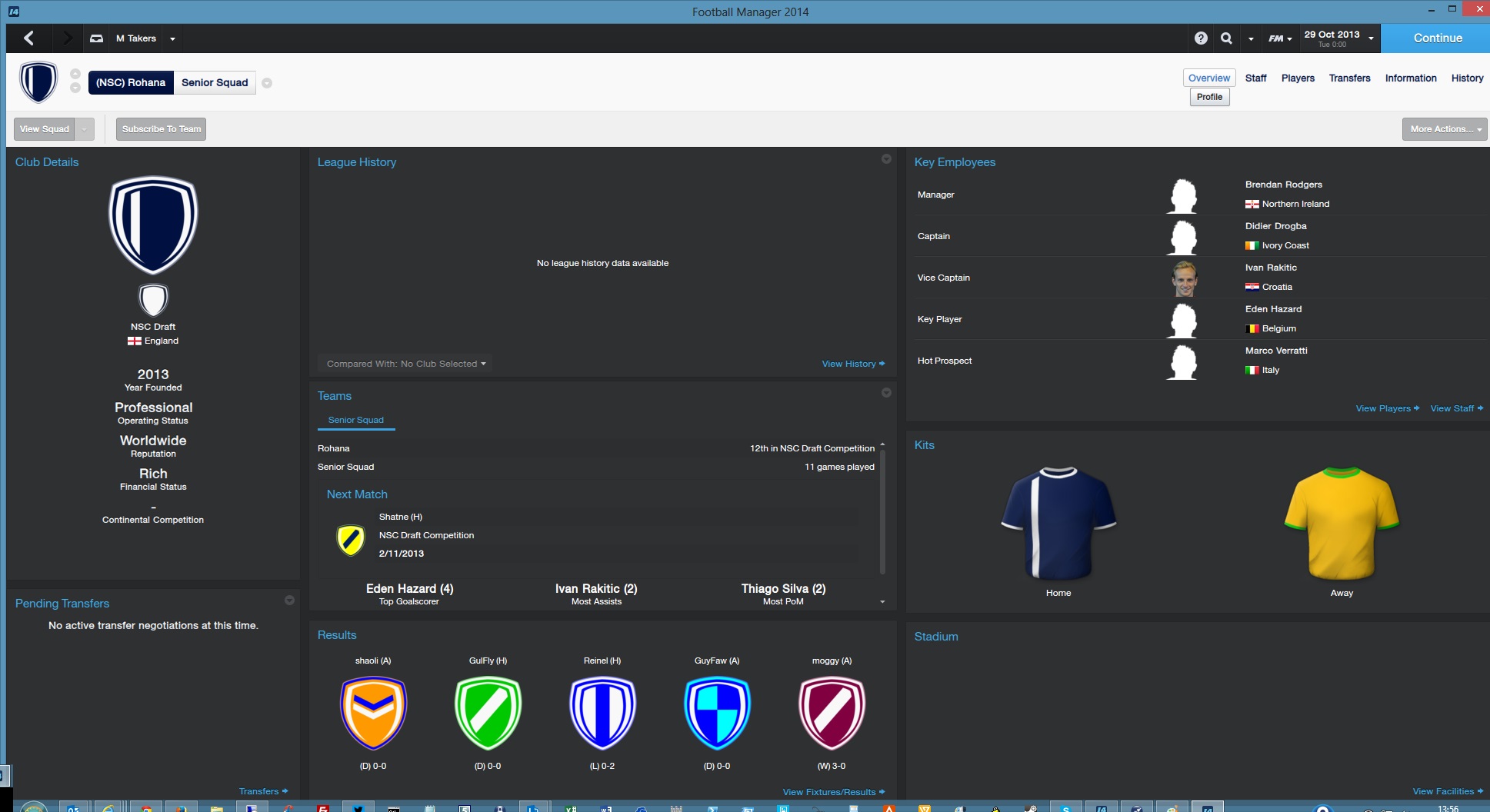Screen dimensions: 1490x812
Task: Open the Players tab
Action: (x=1298, y=78)
